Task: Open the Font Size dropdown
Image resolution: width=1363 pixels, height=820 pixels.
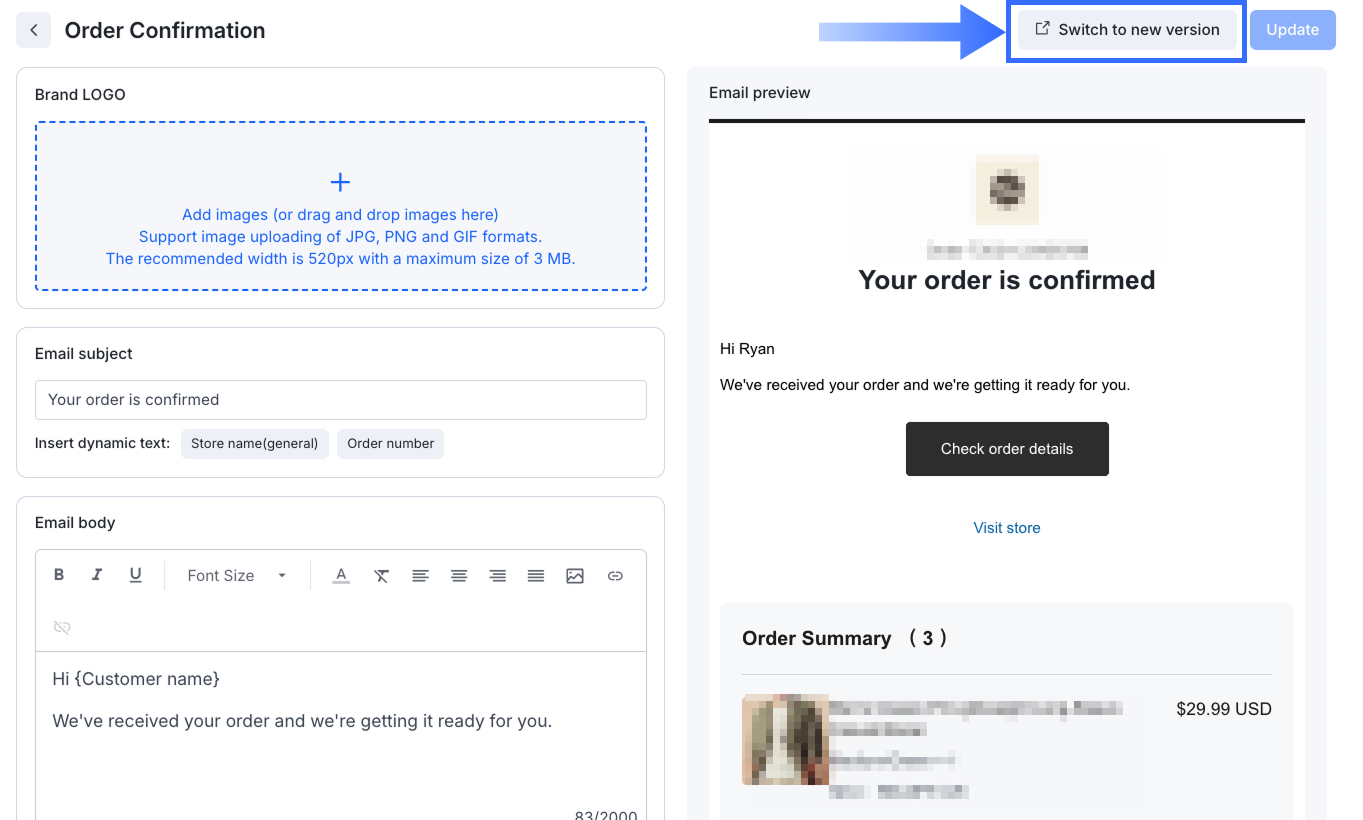Action: (x=237, y=576)
